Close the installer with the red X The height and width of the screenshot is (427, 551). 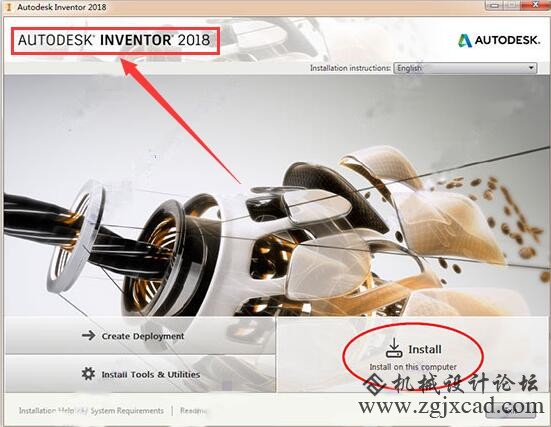[536, 5]
